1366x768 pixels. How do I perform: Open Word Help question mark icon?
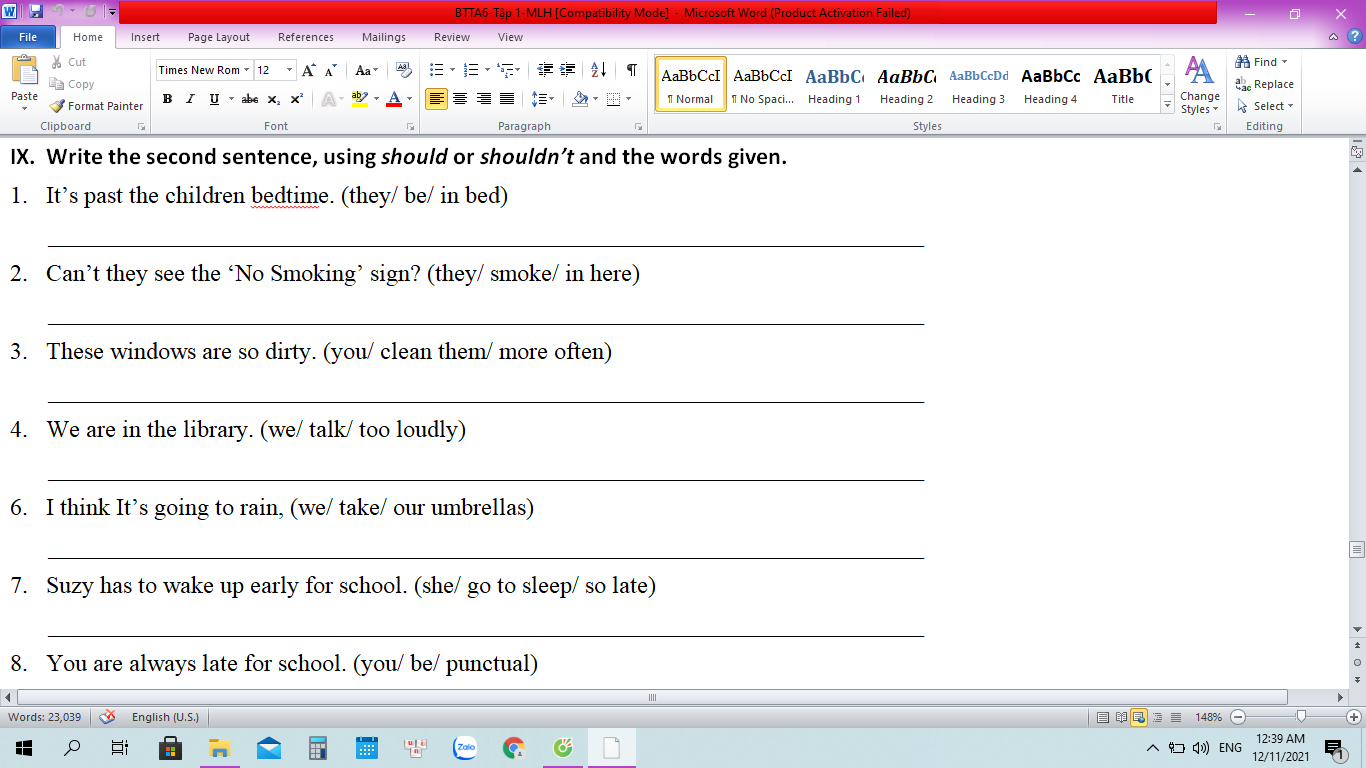1354,37
